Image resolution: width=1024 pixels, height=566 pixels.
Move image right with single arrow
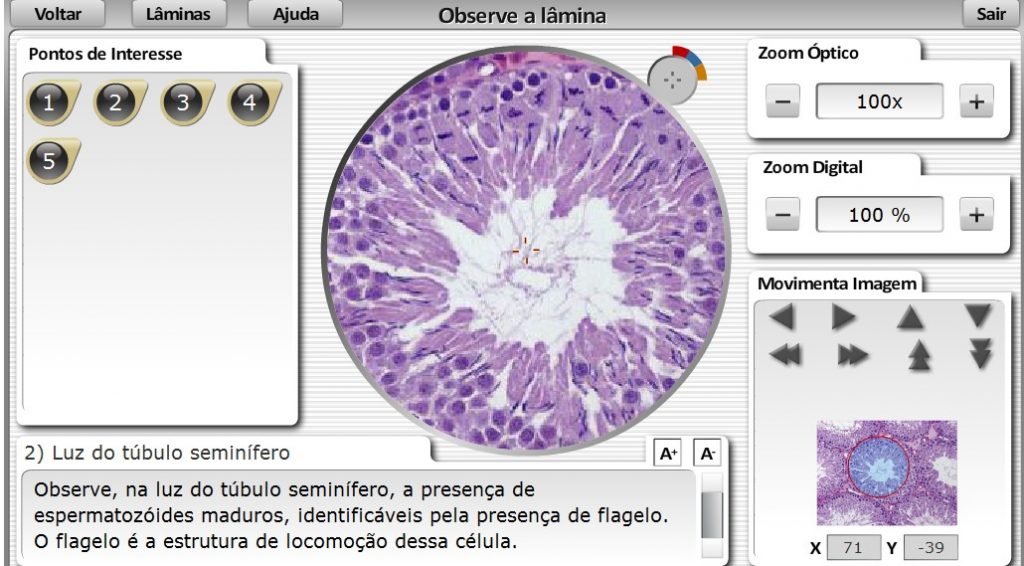845,318
